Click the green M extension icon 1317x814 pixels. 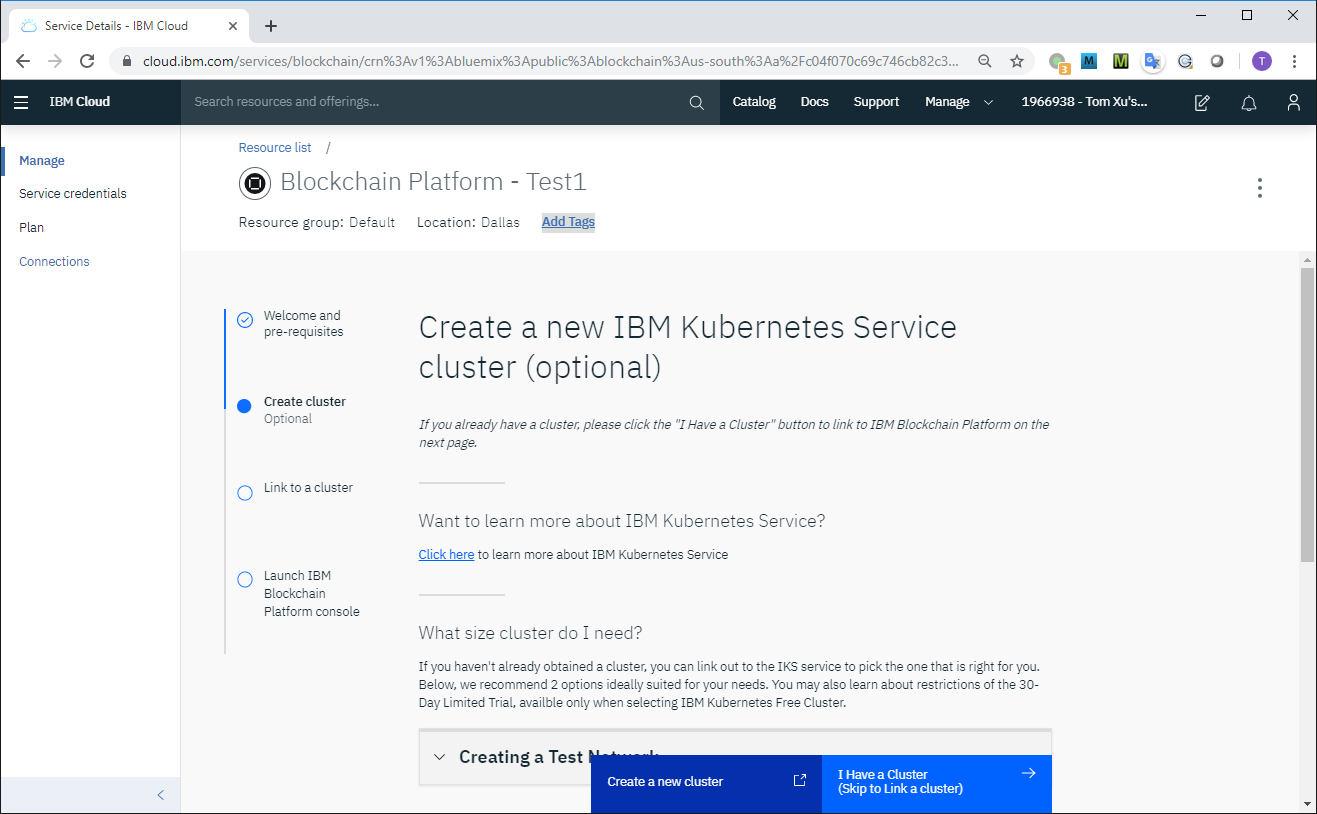pos(1121,61)
